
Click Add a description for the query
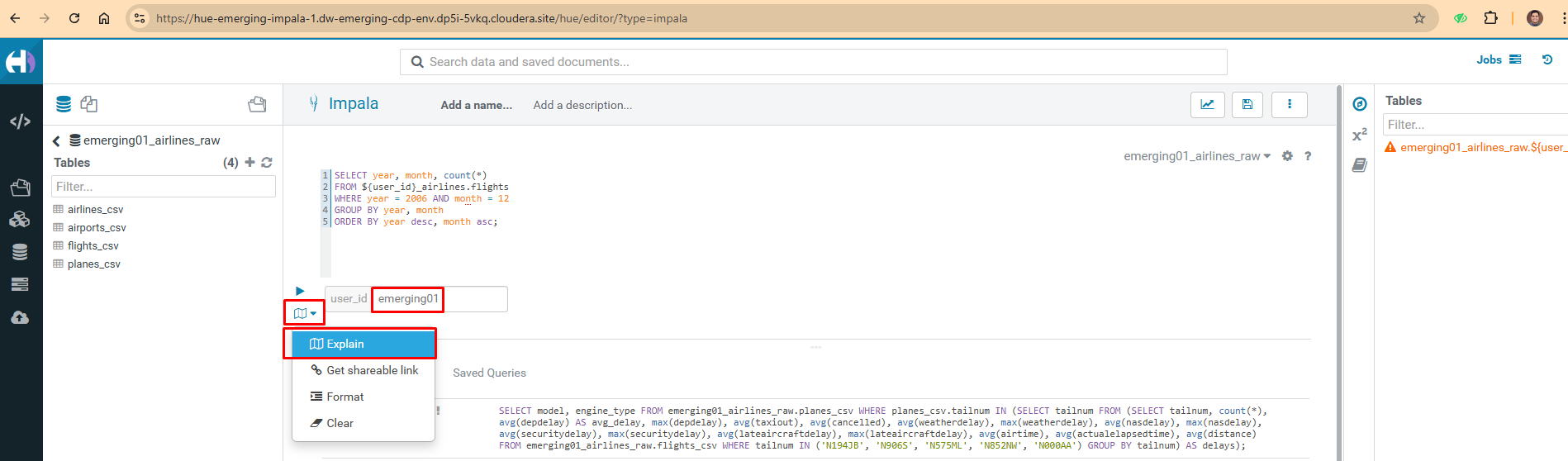point(582,105)
